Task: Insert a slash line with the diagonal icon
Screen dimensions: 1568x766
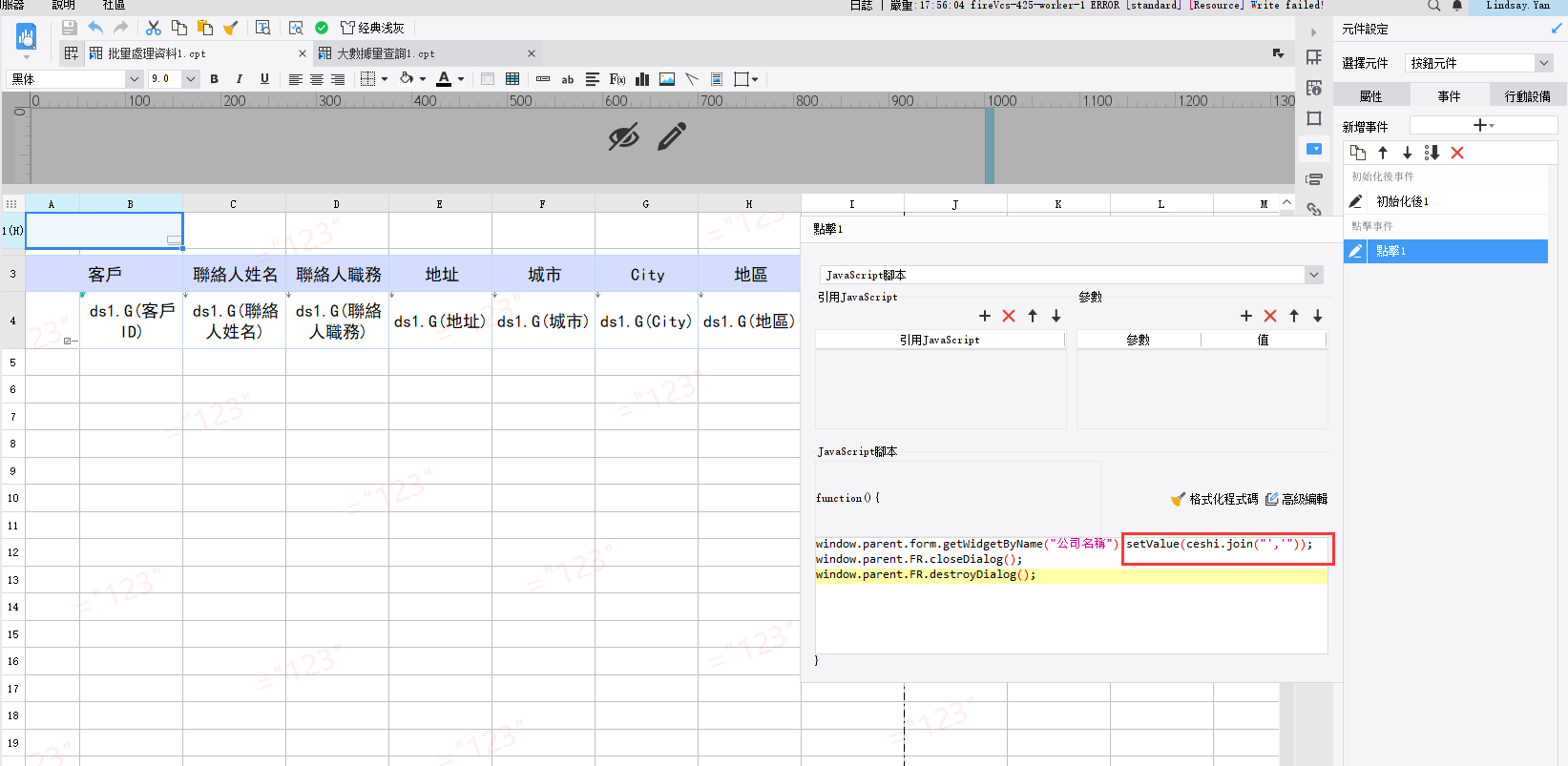Action: pos(692,79)
